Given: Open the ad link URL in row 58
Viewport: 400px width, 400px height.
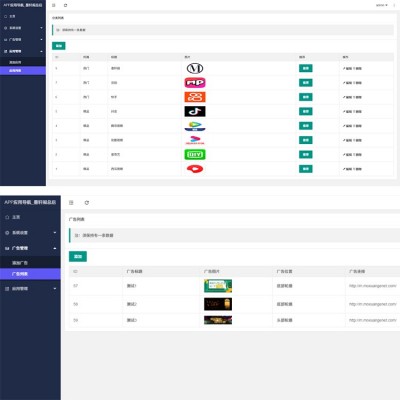Looking at the screenshot, I should click(373, 304).
